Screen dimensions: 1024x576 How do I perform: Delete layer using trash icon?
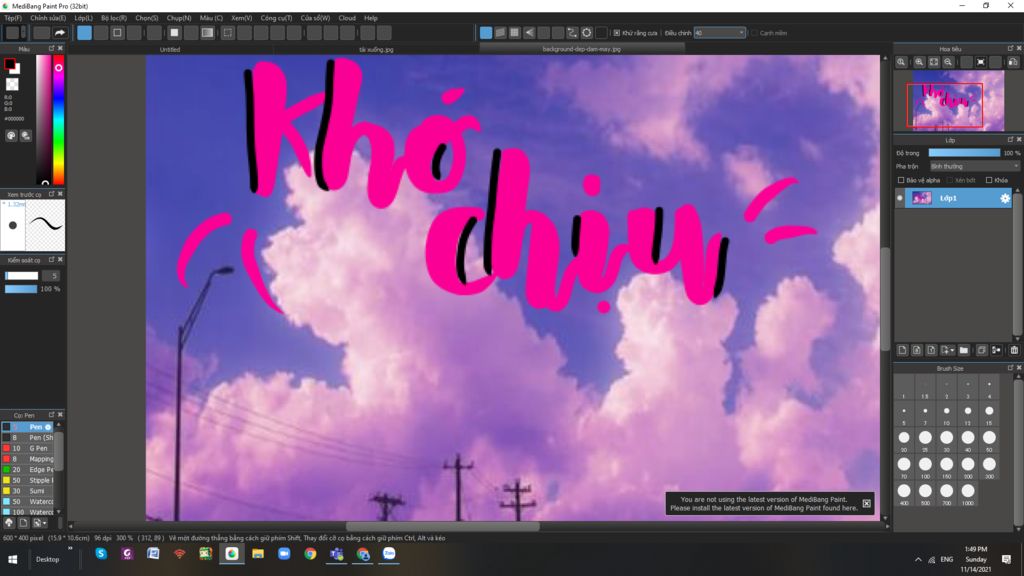click(x=1014, y=351)
